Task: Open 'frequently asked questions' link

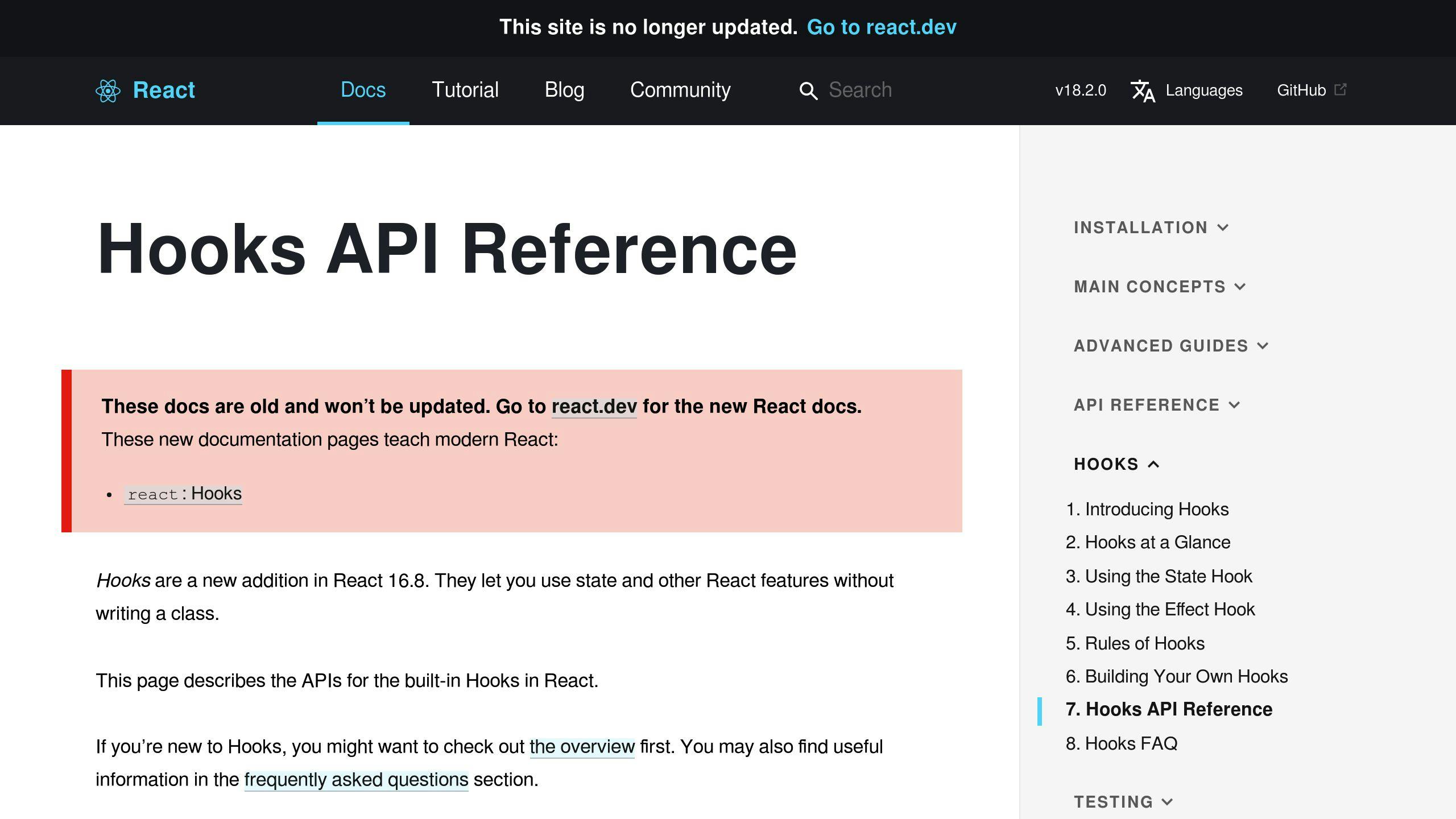Action: click(x=356, y=779)
